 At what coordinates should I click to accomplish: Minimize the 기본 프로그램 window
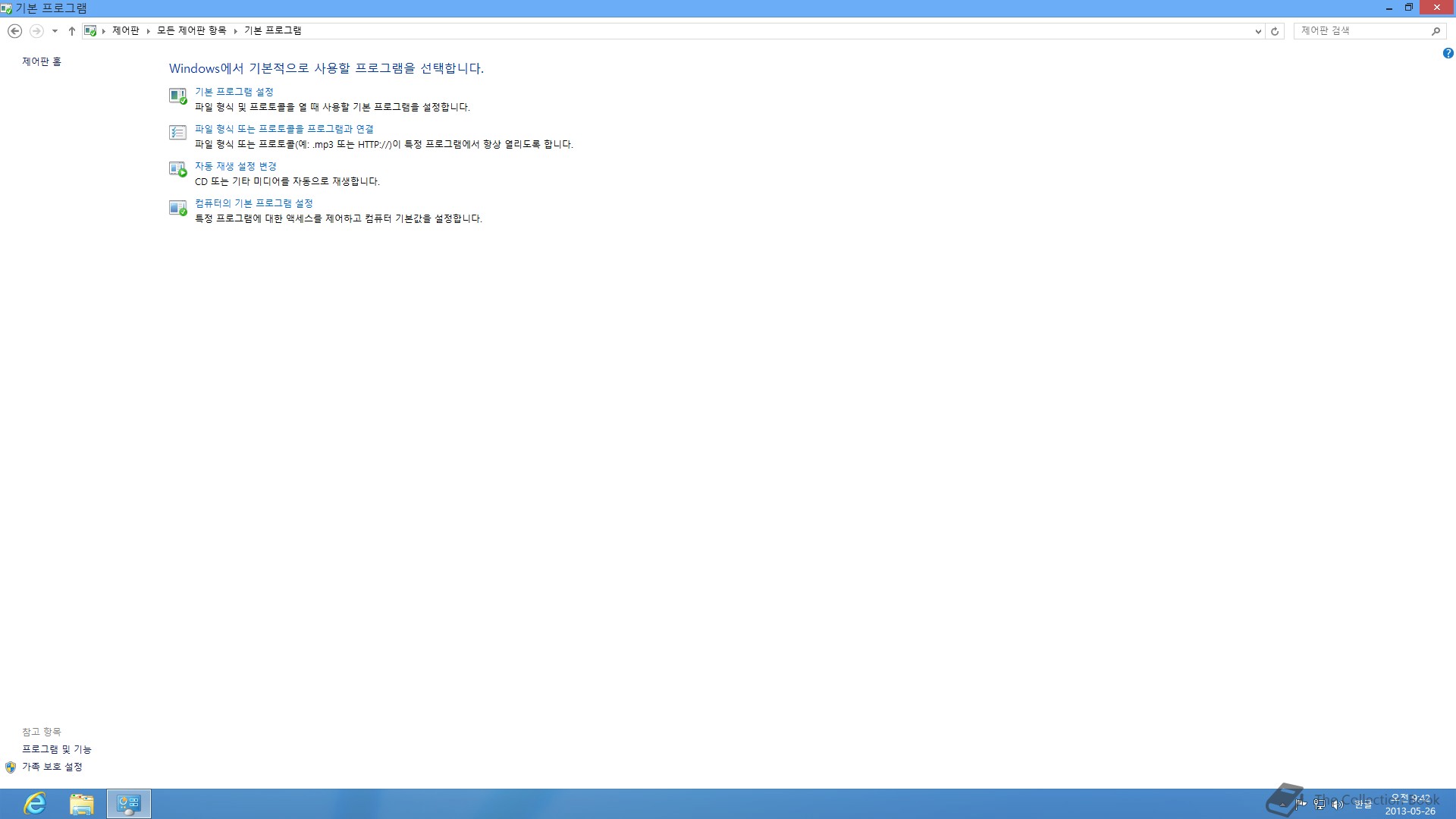[1389, 8]
